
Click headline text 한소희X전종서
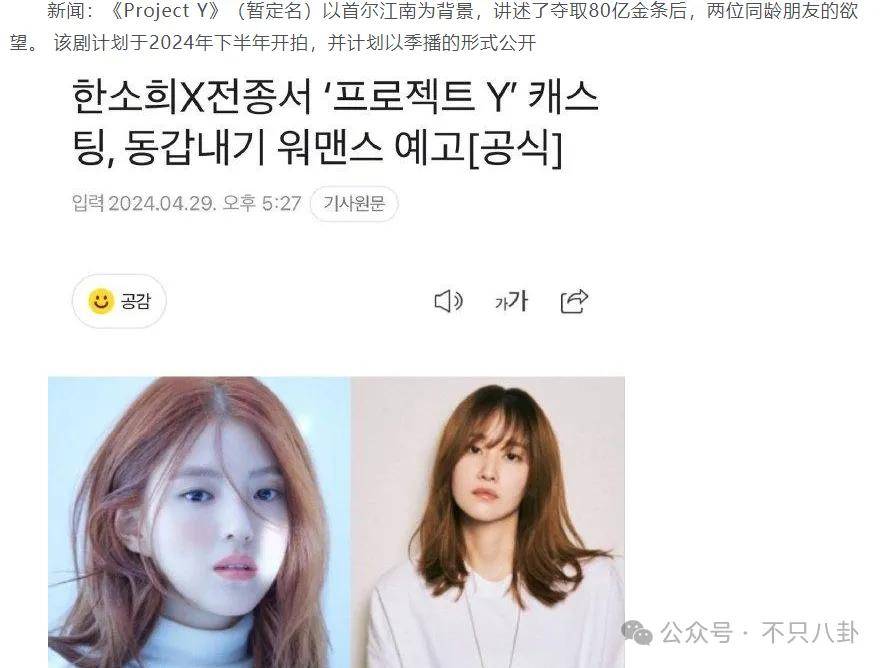[x=192, y=97]
